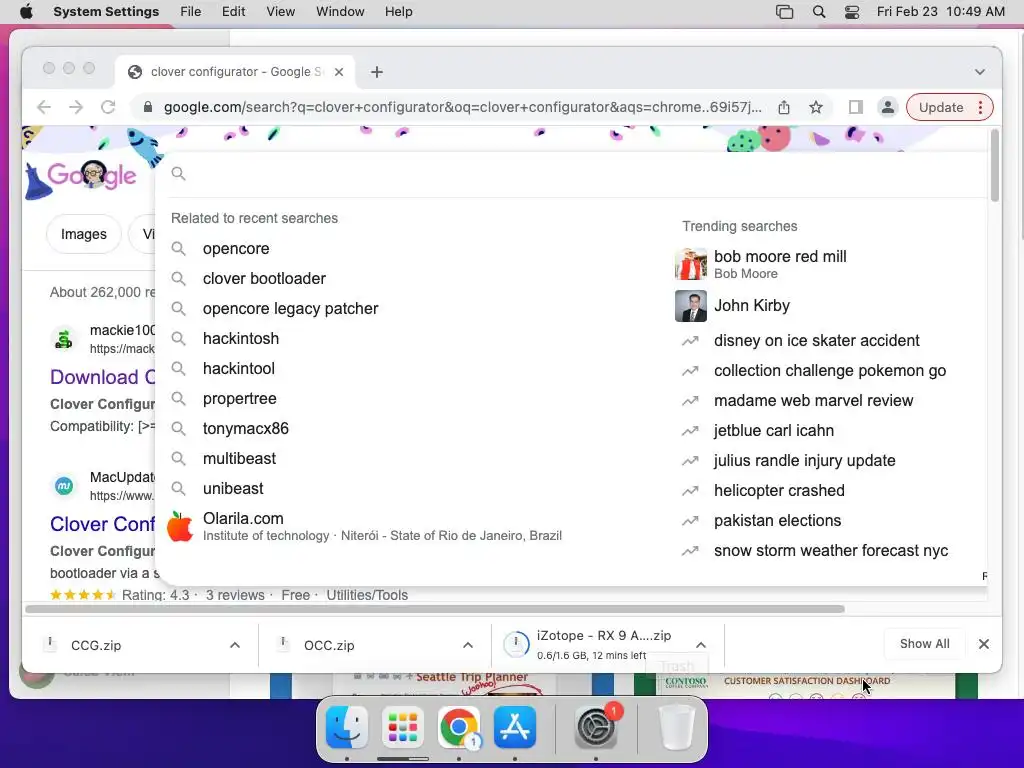
Task: Click the John Kirby thumbnail photo
Action: tap(691, 306)
